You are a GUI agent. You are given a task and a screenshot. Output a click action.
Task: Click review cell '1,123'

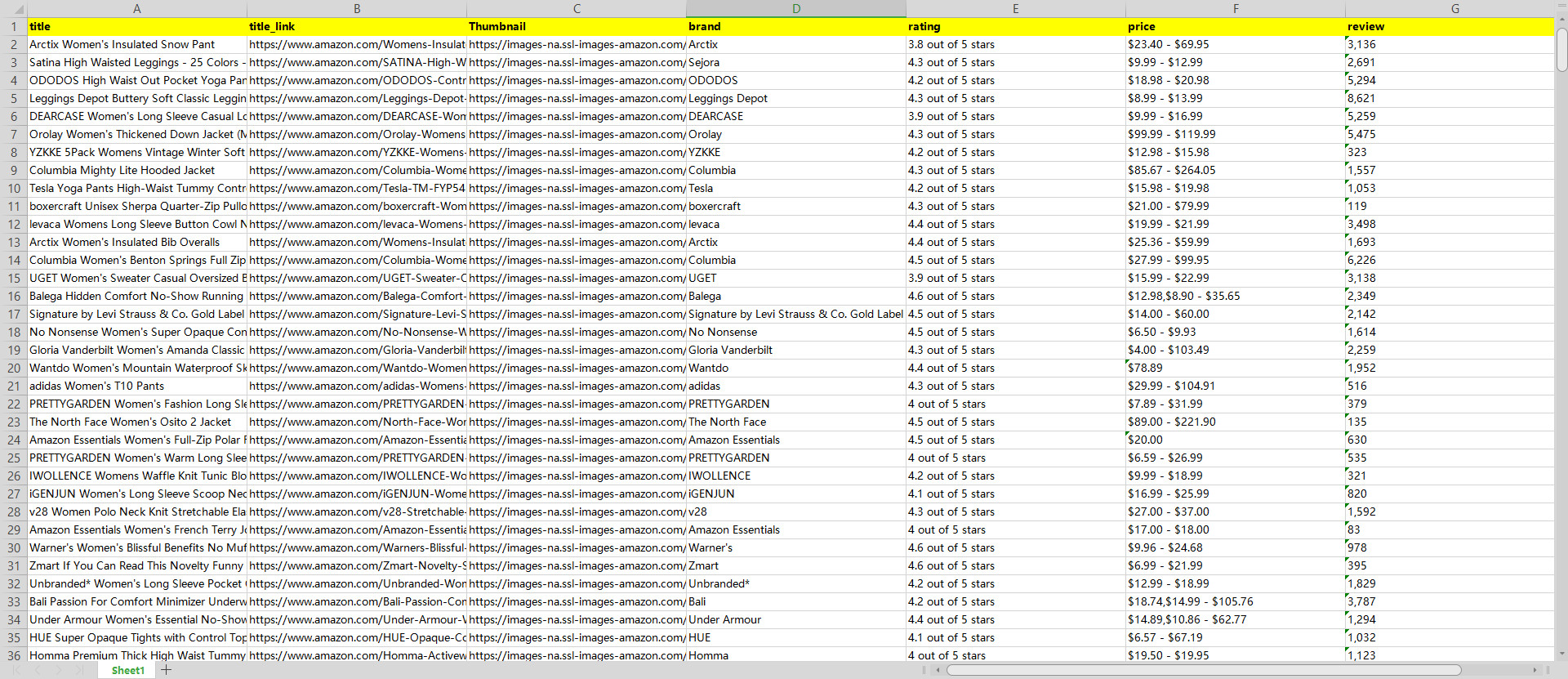point(1450,655)
